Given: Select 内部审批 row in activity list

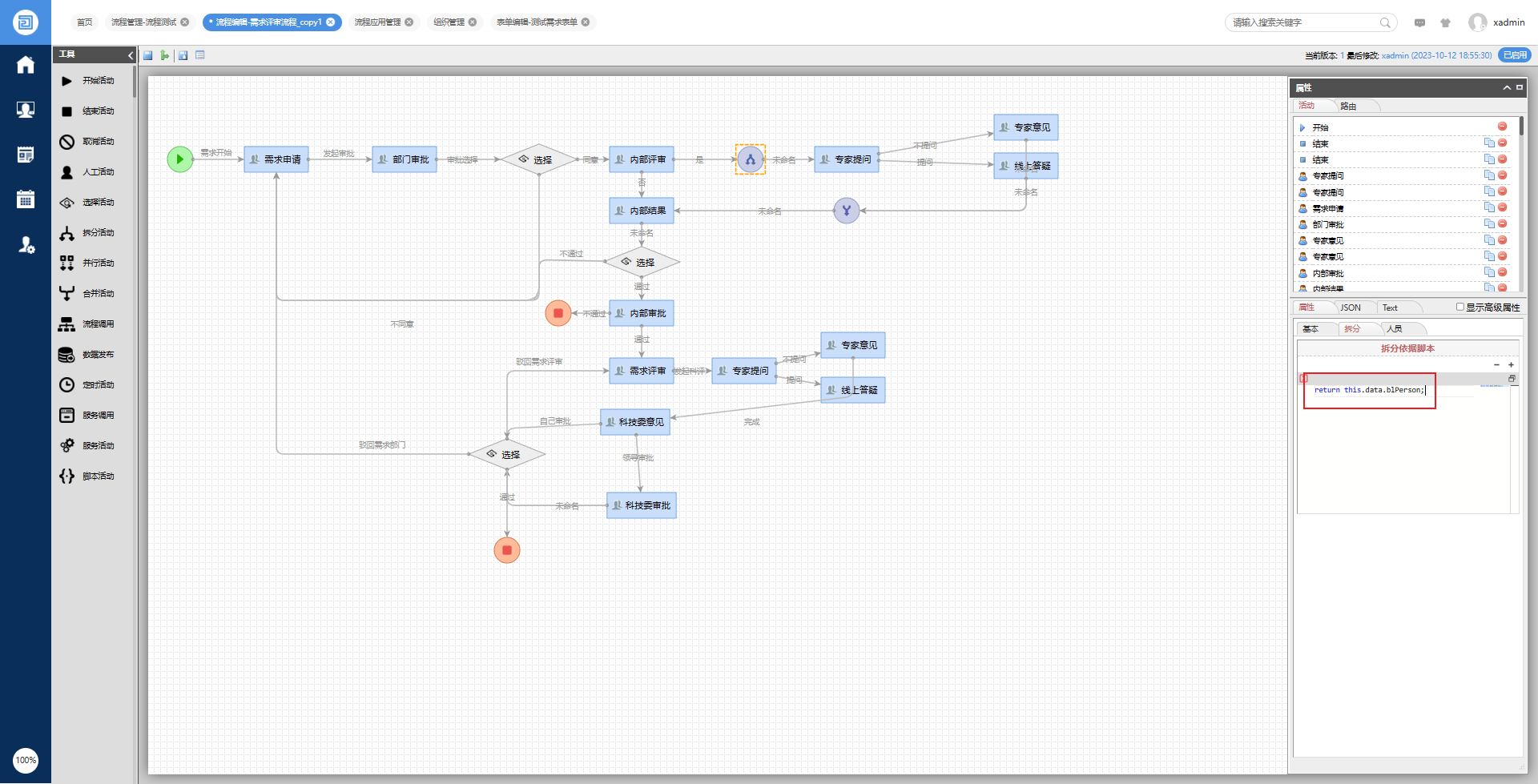Looking at the screenshot, I should pyautogui.click(x=1402, y=273).
